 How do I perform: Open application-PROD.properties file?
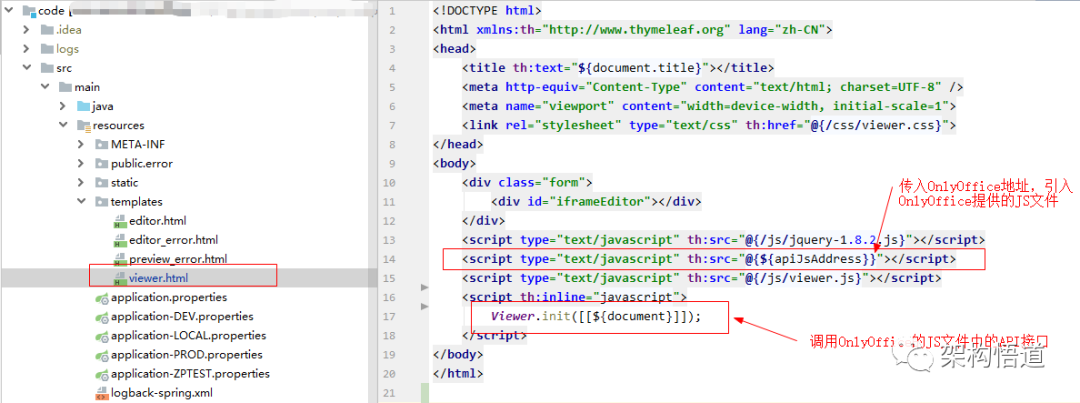186,355
